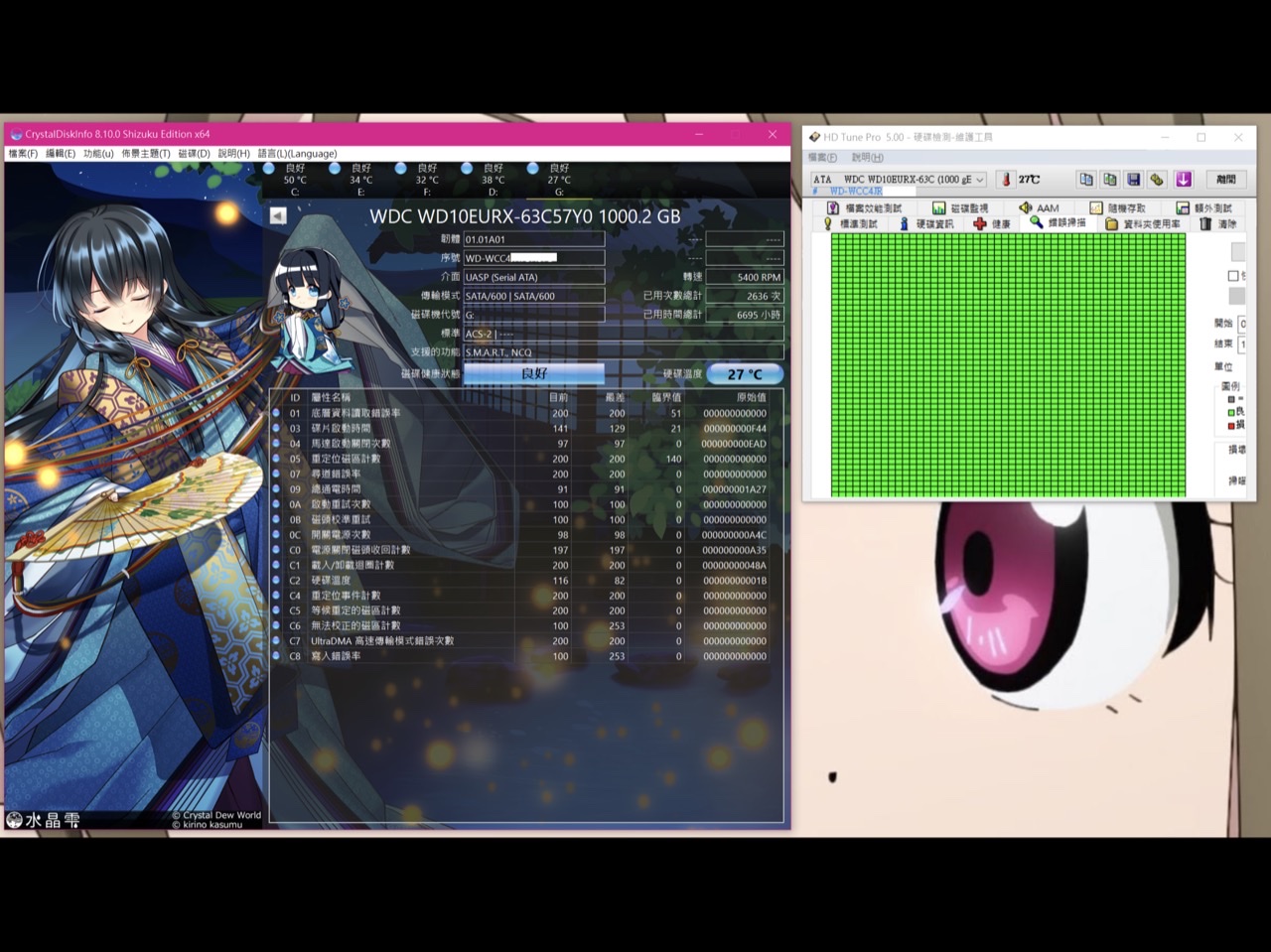The image size is (1271, 952).
Task: Open the drive selector dropdown in HD Tune
Action: [x=898, y=180]
